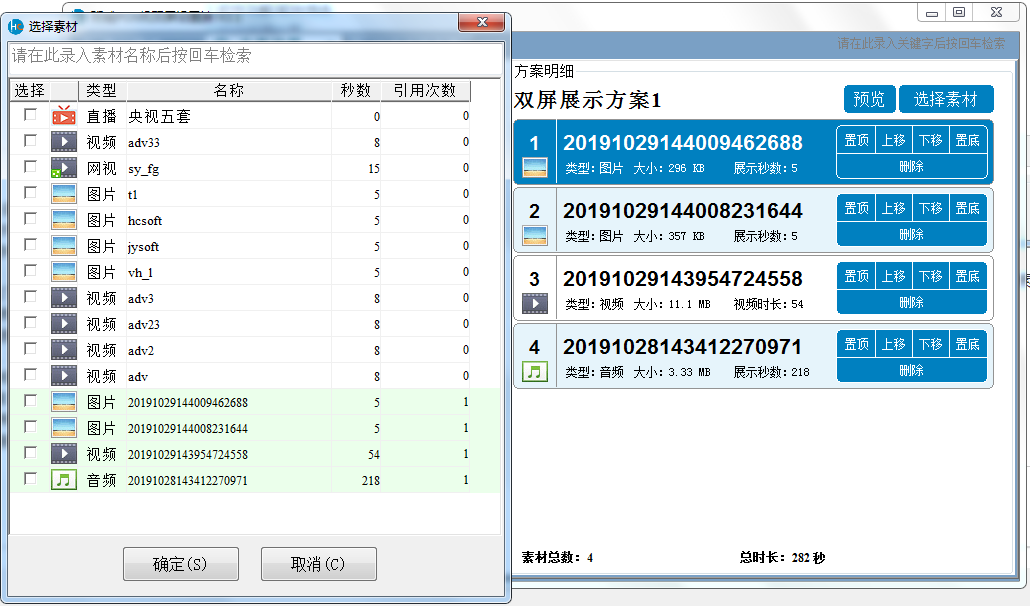Click the video icon in adv33 row
The height and width of the screenshot is (606, 1030).
click(x=64, y=142)
